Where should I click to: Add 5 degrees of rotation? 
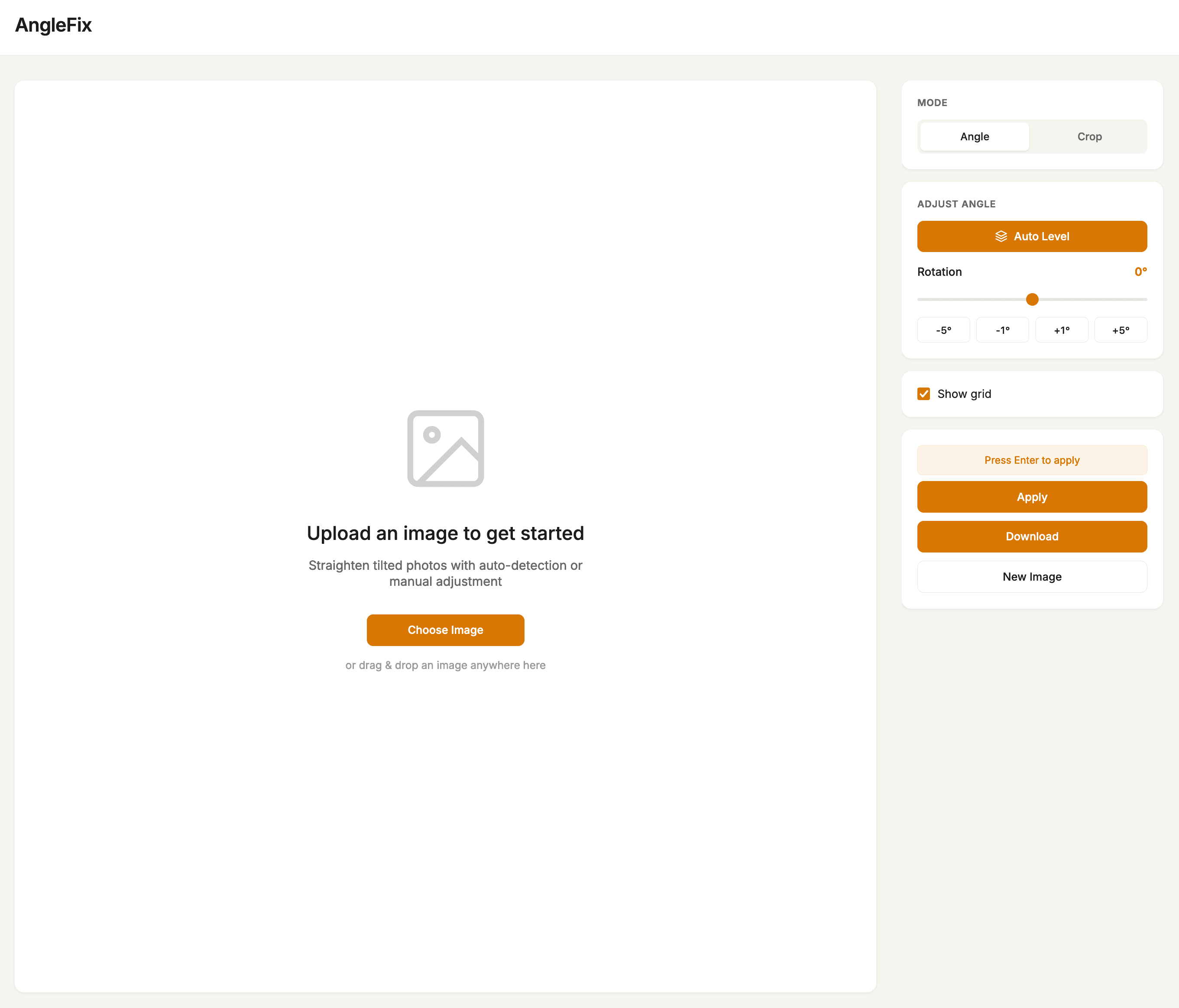(x=1121, y=330)
